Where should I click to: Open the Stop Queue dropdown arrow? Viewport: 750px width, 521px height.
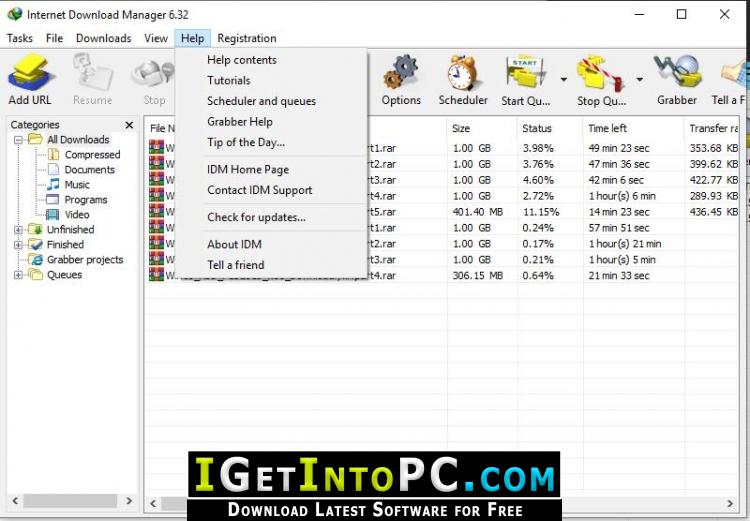coord(640,79)
